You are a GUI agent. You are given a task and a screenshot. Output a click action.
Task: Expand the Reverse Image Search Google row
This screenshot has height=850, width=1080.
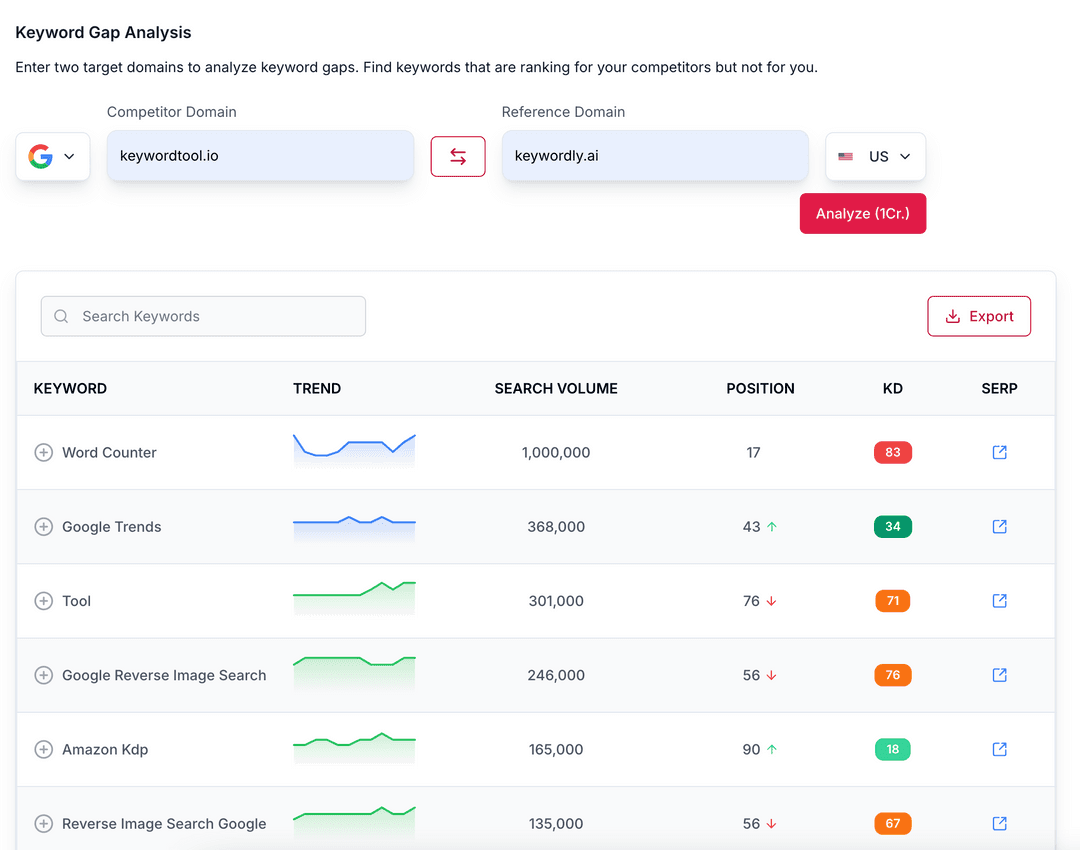click(x=43, y=824)
